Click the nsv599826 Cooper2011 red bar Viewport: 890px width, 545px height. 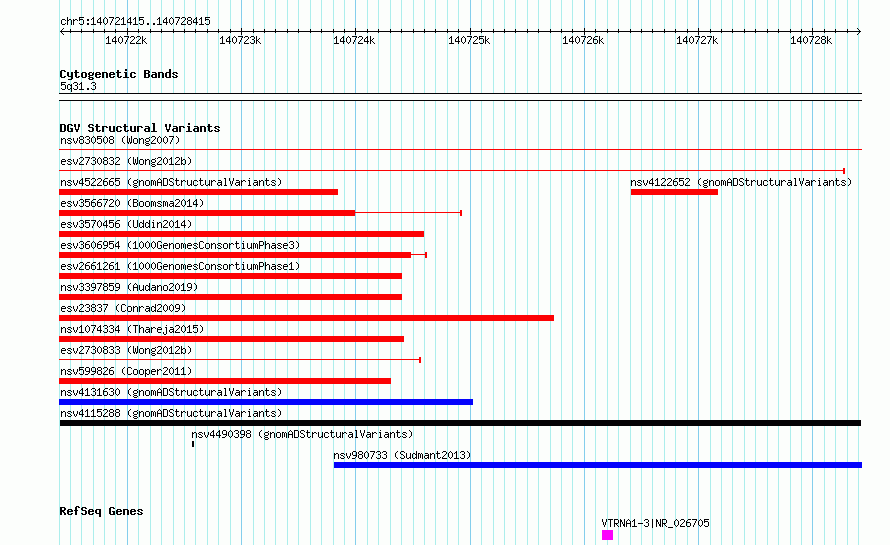click(225, 381)
